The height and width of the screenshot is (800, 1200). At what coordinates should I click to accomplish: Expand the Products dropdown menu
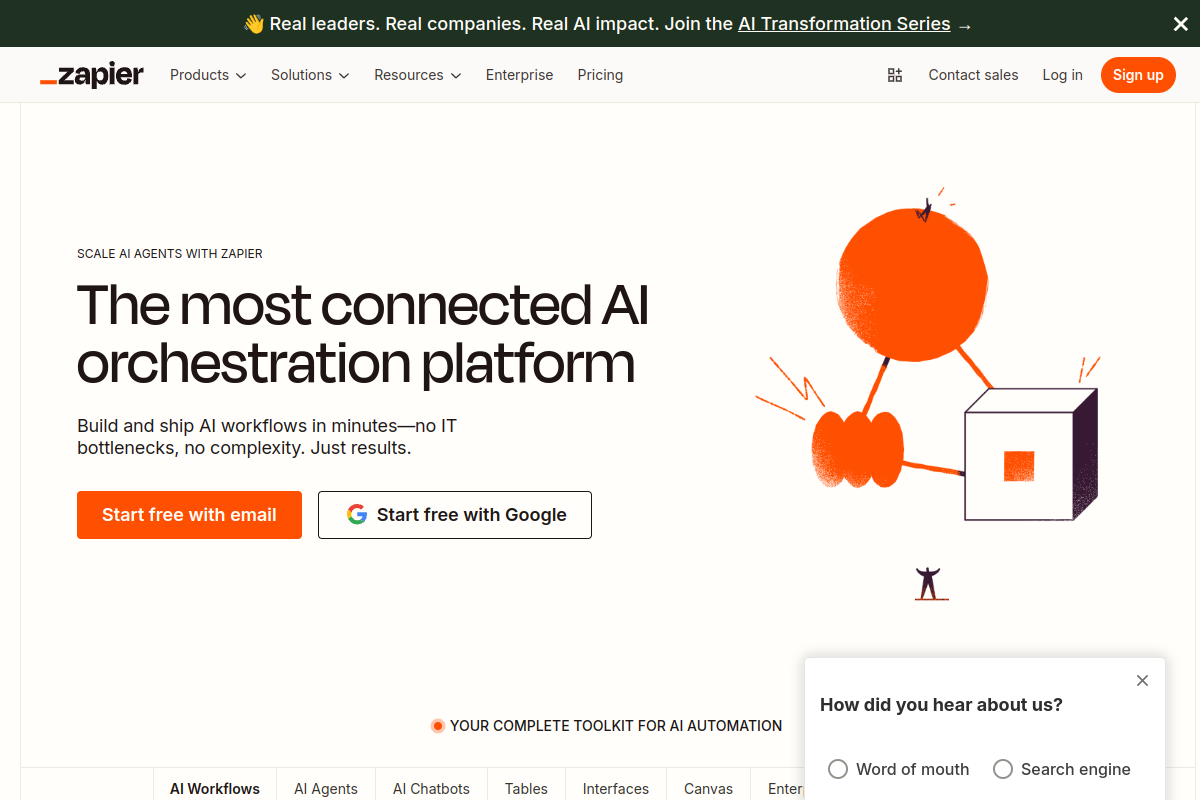207,74
